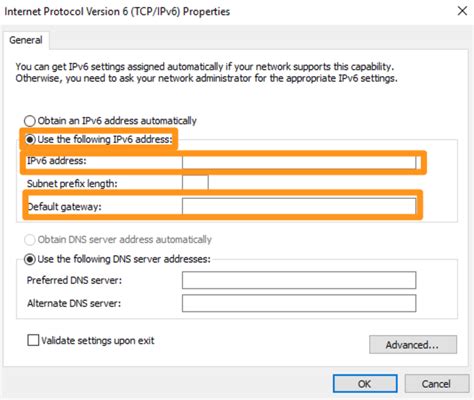The image size is (474, 400).
Task: Click the IPv6 address input field
Action: [299, 162]
